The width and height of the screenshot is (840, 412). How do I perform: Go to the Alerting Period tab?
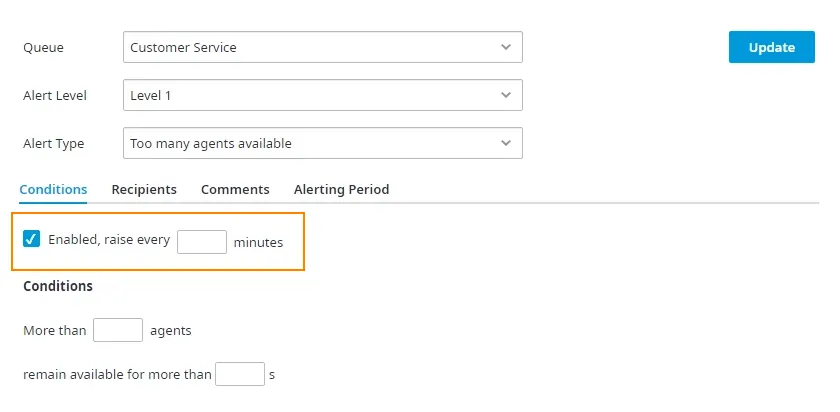click(341, 189)
